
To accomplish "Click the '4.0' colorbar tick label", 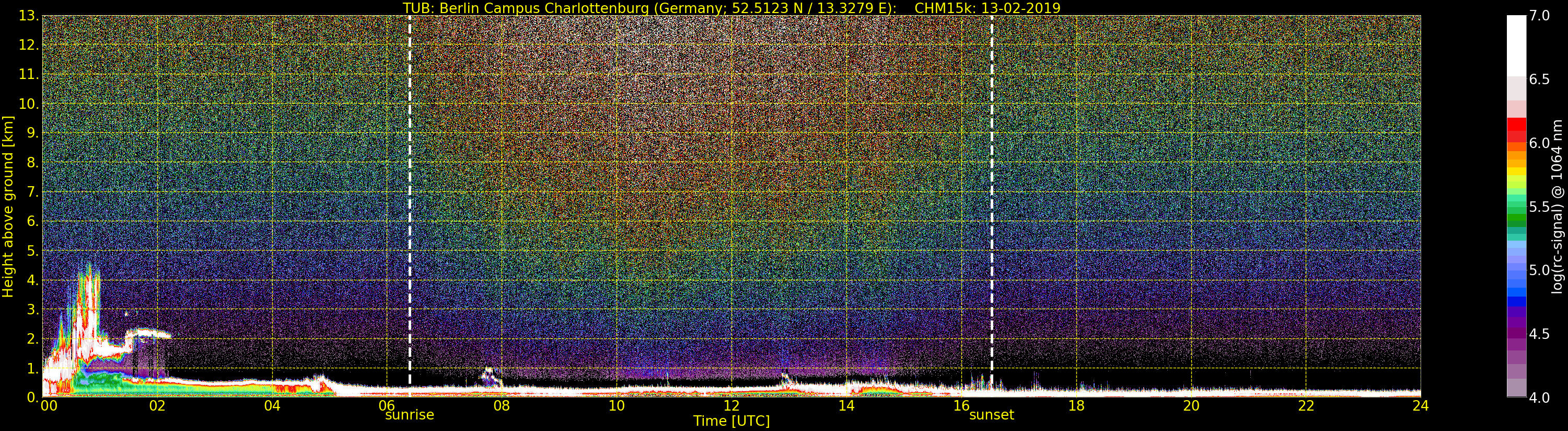I will point(1539,398).
